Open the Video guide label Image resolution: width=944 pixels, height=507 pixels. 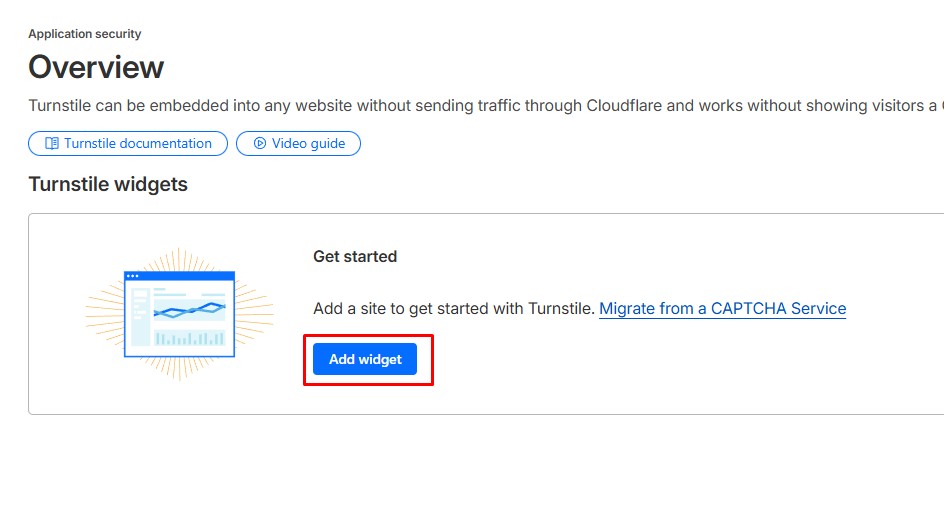coord(308,144)
